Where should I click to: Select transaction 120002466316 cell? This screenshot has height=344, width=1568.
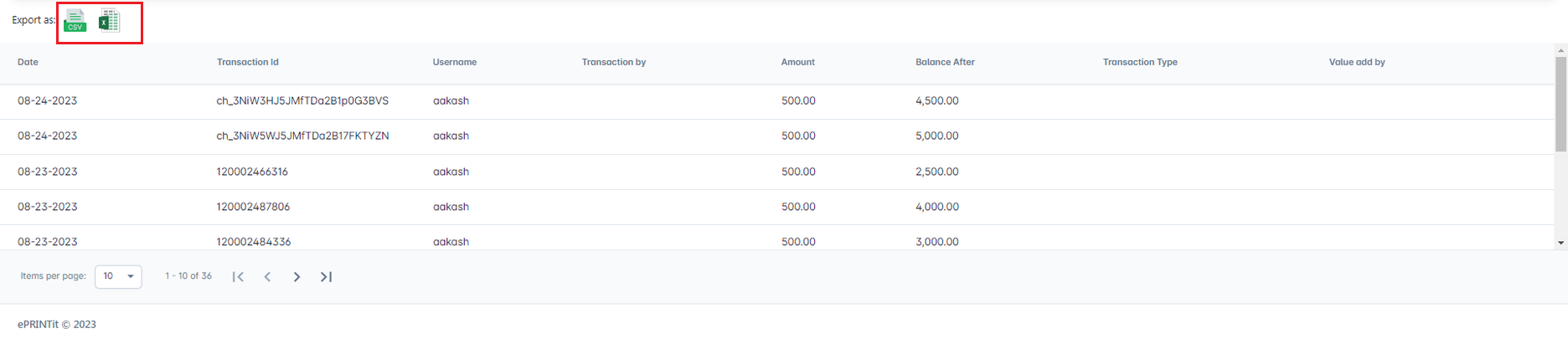coord(252,172)
